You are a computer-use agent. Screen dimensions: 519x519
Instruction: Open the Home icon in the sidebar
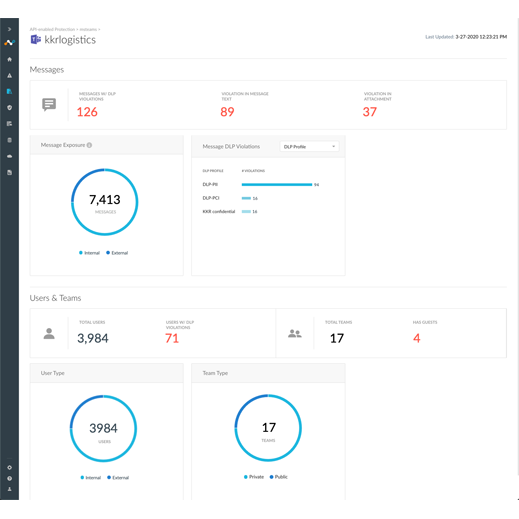[9, 59]
